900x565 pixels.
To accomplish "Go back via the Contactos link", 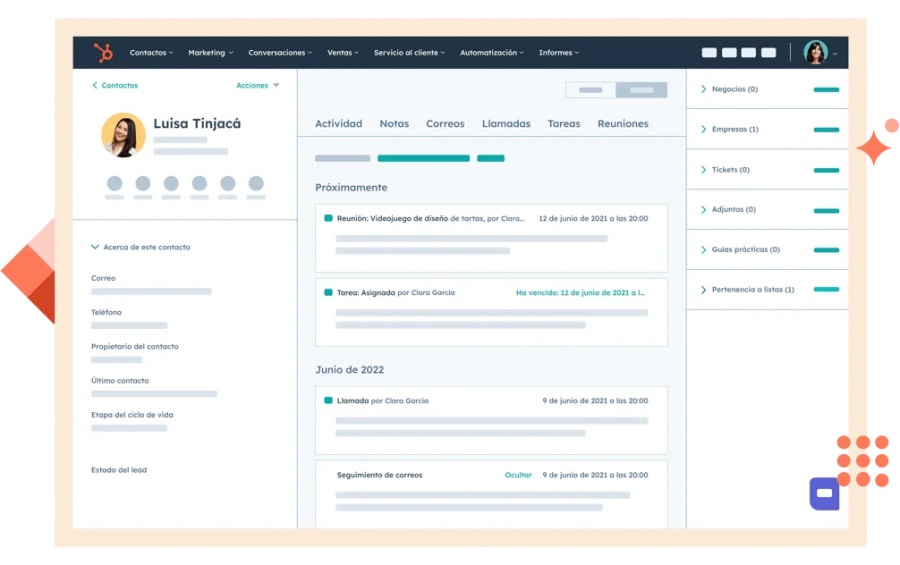I will coord(115,86).
